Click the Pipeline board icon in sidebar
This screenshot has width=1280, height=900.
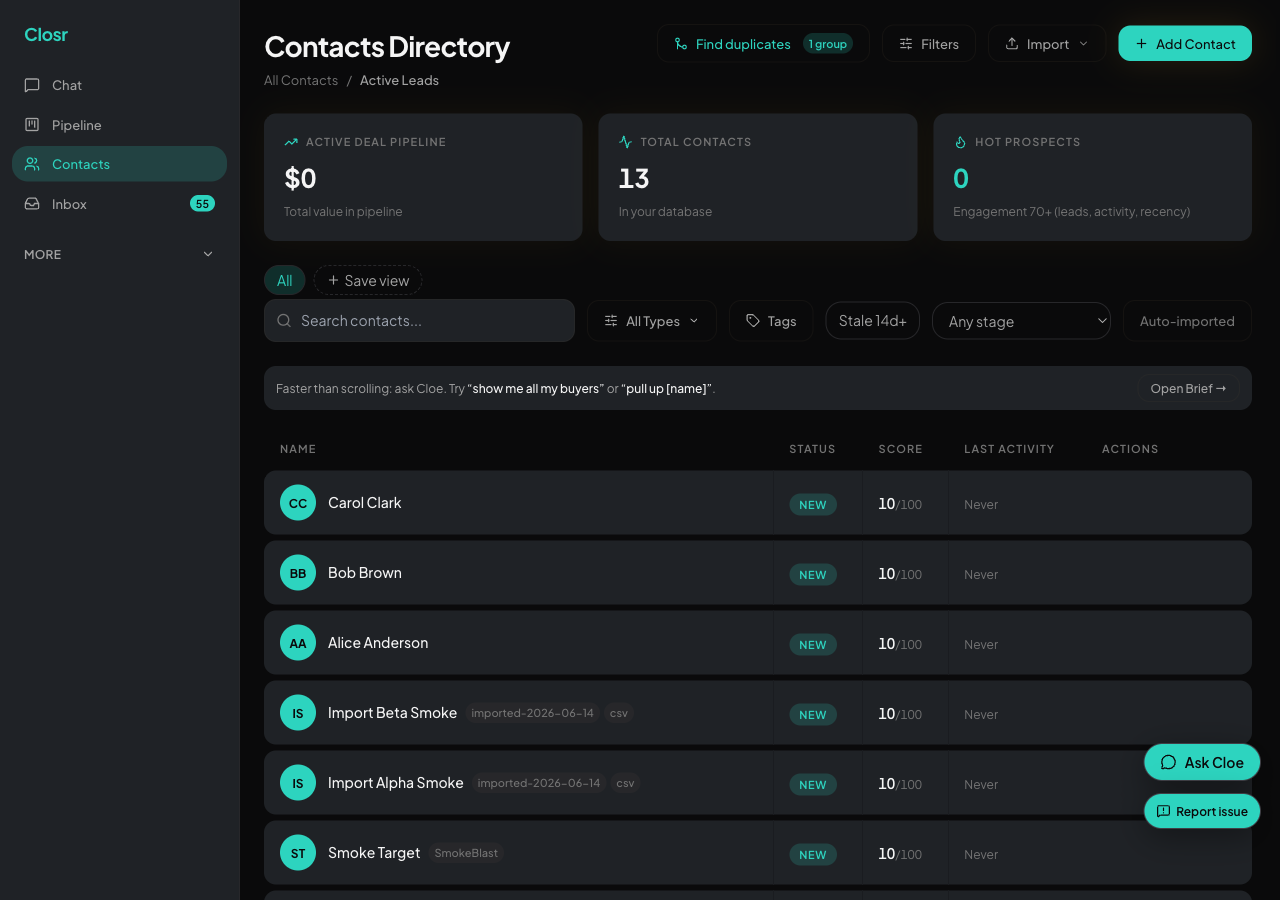(x=32, y=125)
